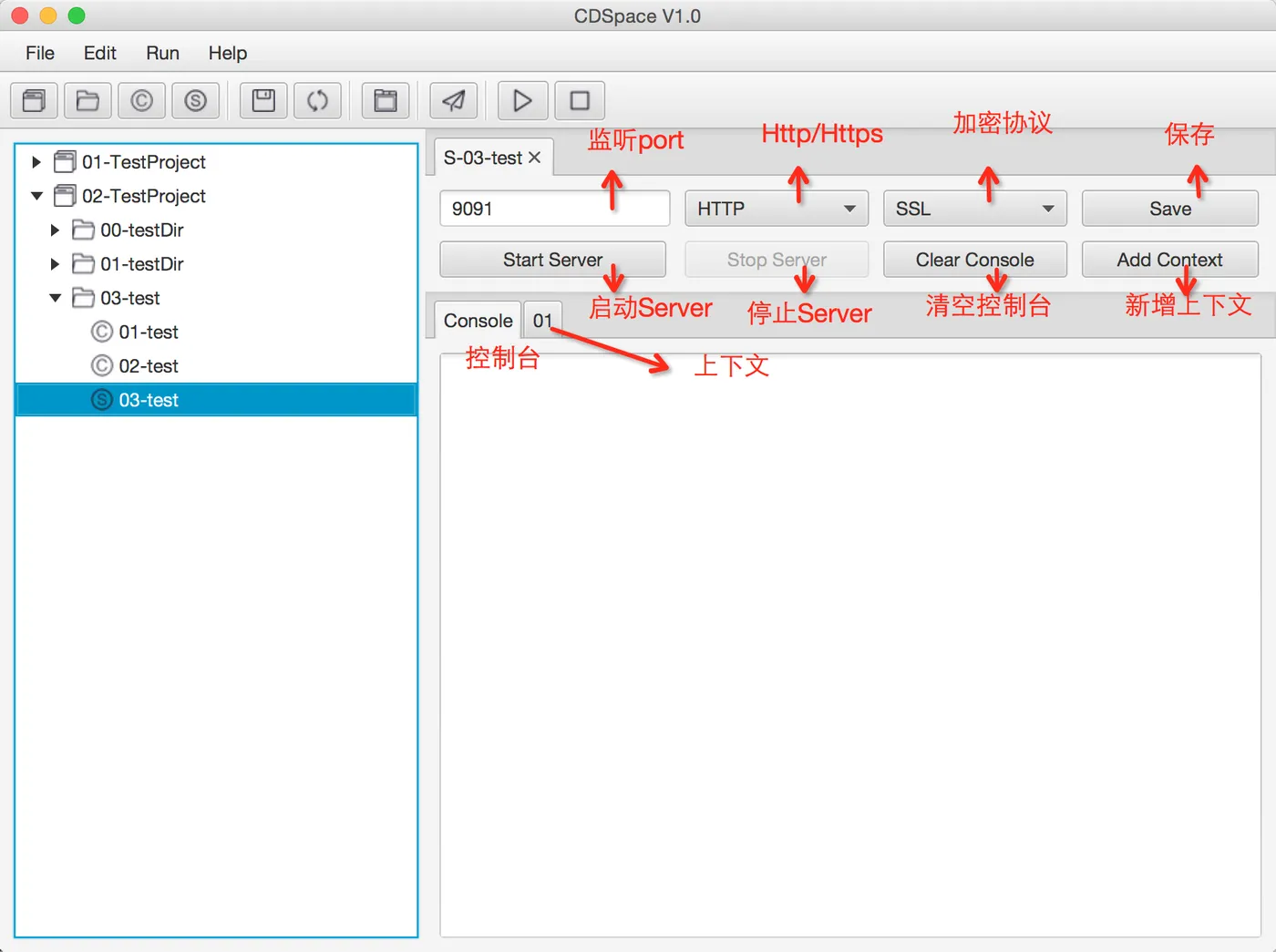Screen dimensions: 1276x952
Task: Click the Add Context button
Action: (x=1169, y=260)
